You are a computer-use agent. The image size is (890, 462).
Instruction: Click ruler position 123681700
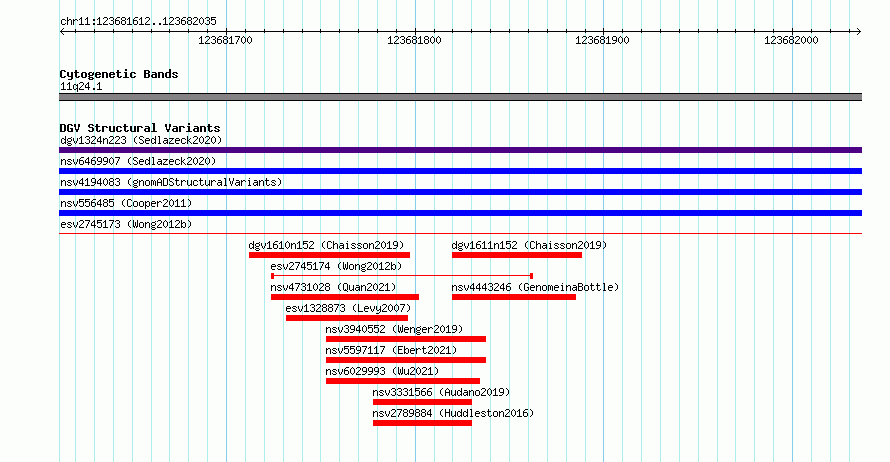[225, 40]
